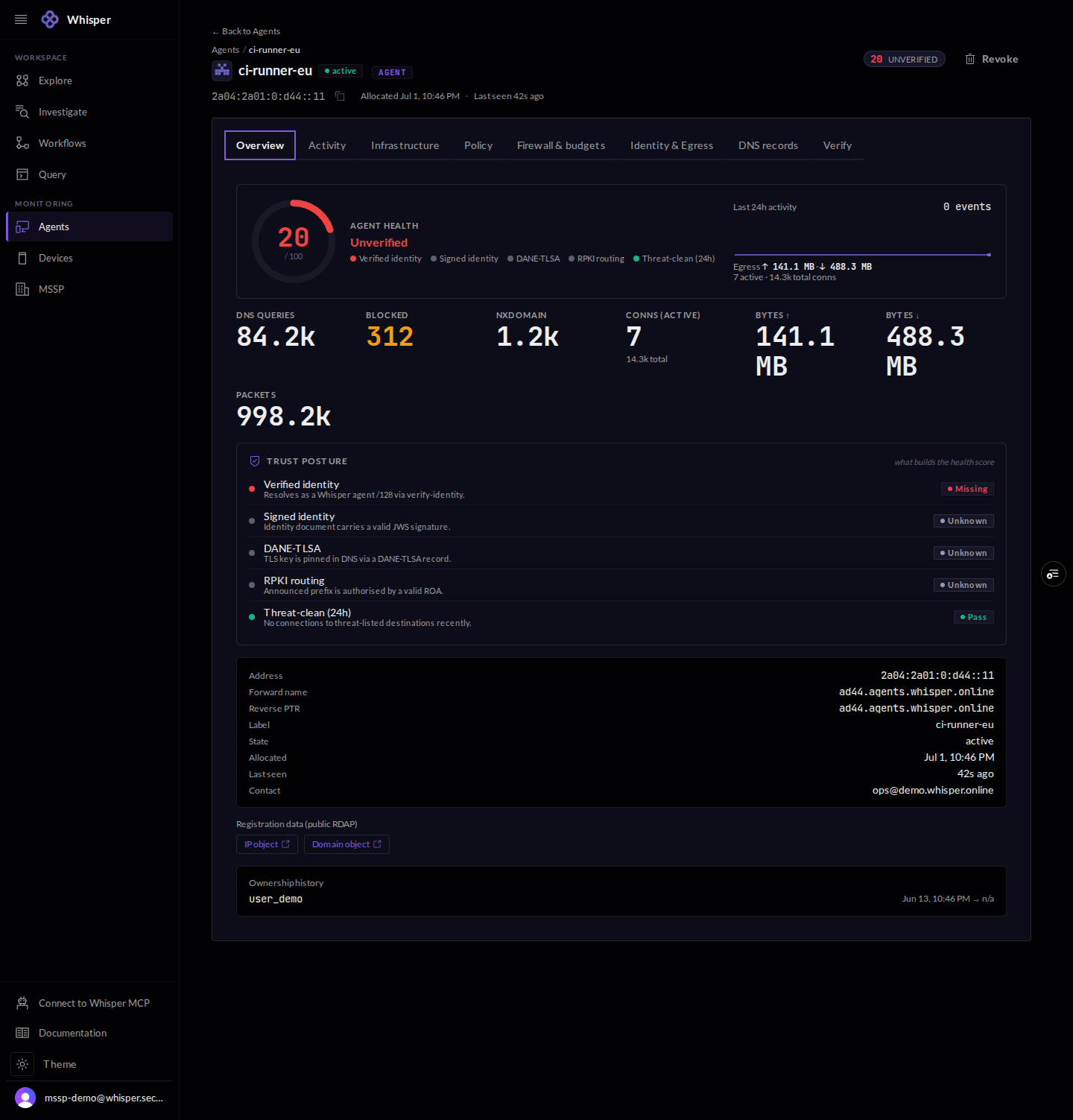
Task: Toggle the sidebar hamburger menu
Action: coord(21,19)
